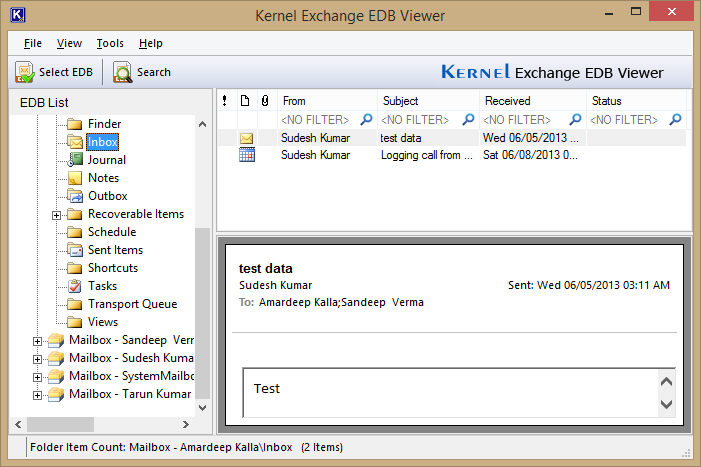The width and height of the screenshot is (701, 467).
Task: Expand the Recoverable Items folder
Action: (56, 215)
